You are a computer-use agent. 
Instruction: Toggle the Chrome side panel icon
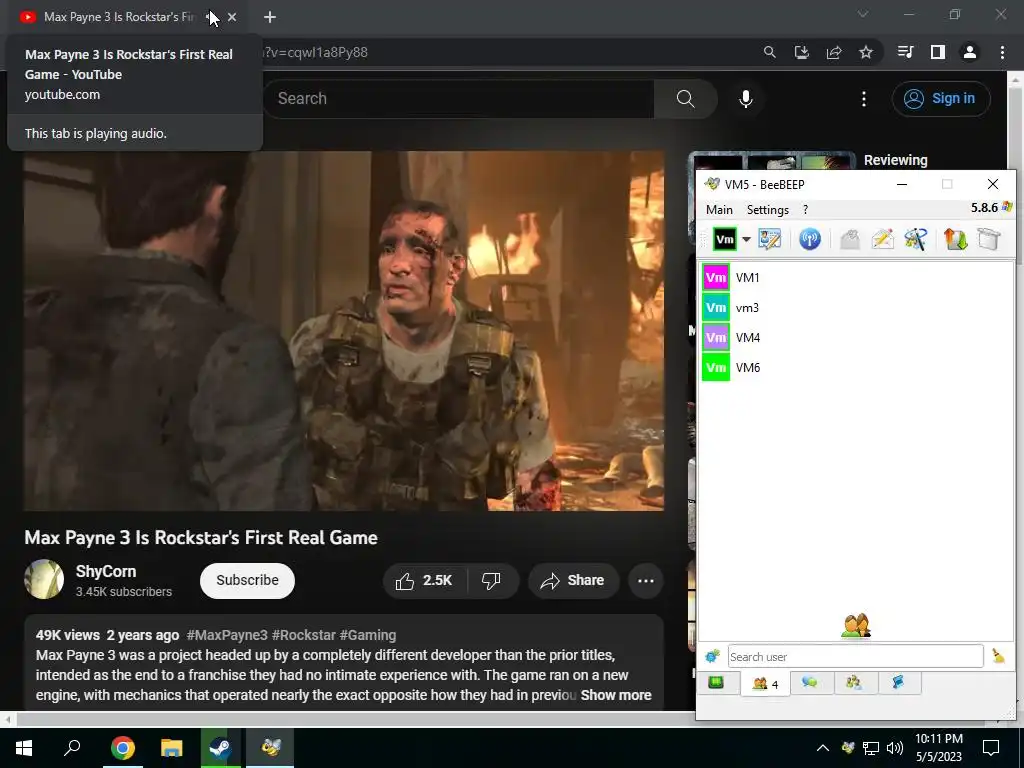pos(938,52)
